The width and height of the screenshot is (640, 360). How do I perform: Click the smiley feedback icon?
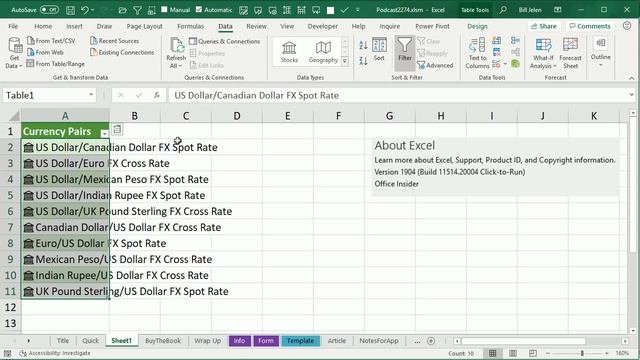627,26
